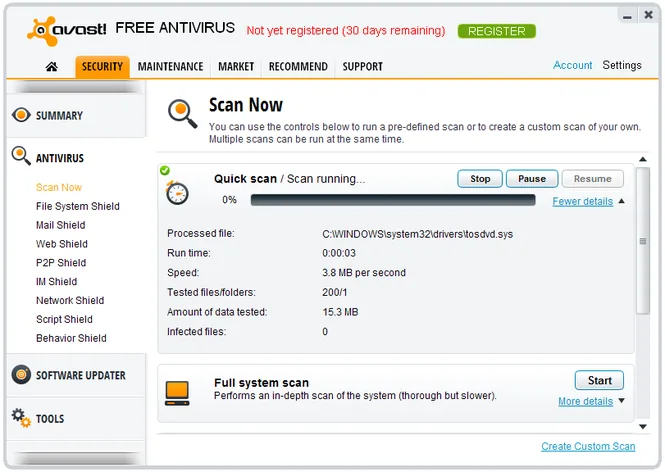Click the Quick scan progress bar
This screenshot has height=472, width=665.
pyautogui.click(x=393, y=200)
